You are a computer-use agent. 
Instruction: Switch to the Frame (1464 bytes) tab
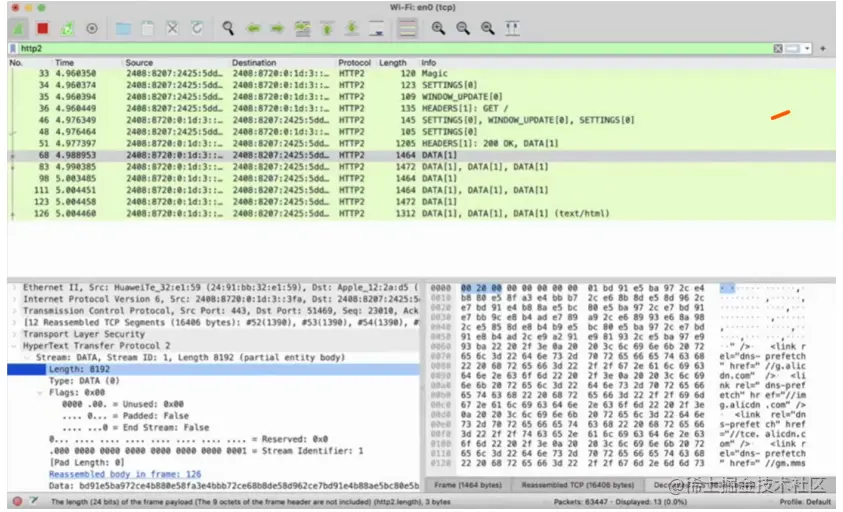pyautogui.click(x=468, y=485)
